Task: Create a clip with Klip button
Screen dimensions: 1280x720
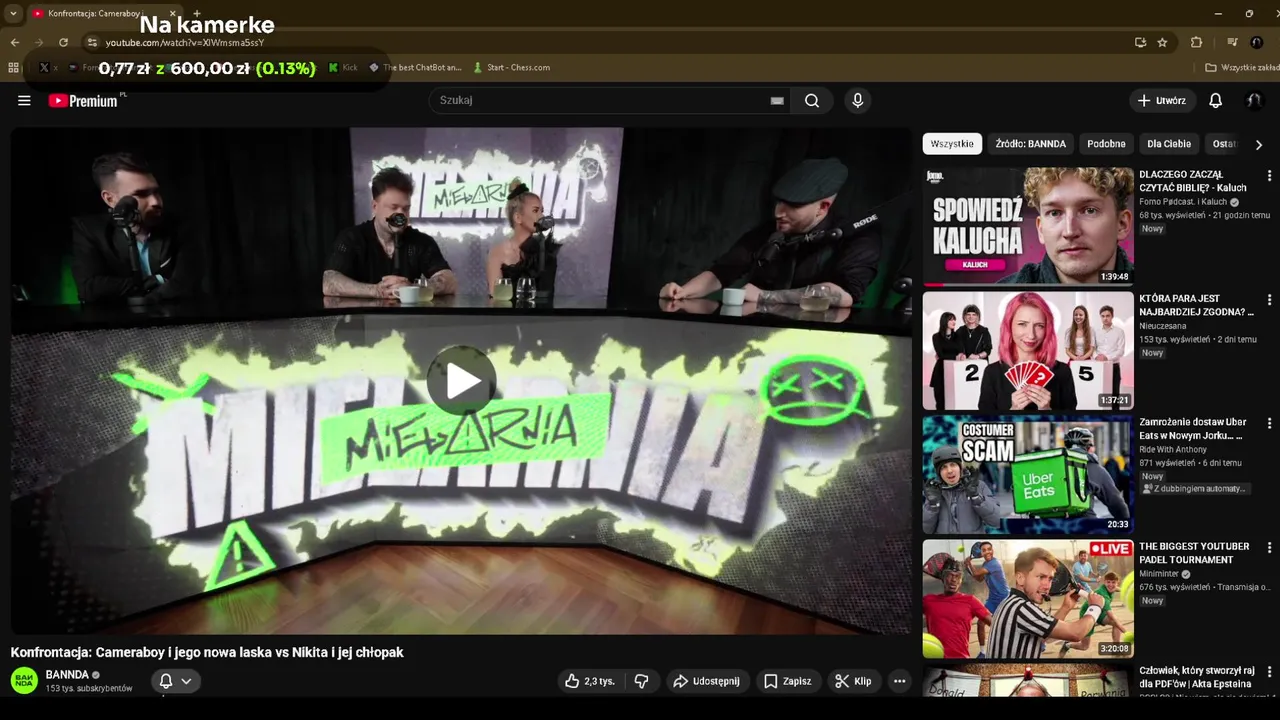Action: 853,681
